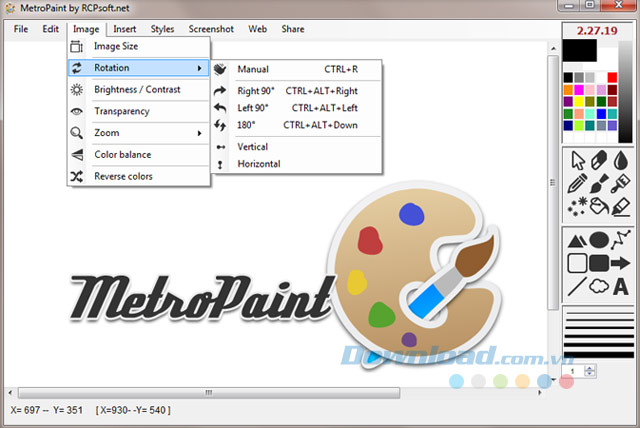The height and width of the screenshot is (428, 640).
Task: Click the line width number field
Action: (574, 371)
